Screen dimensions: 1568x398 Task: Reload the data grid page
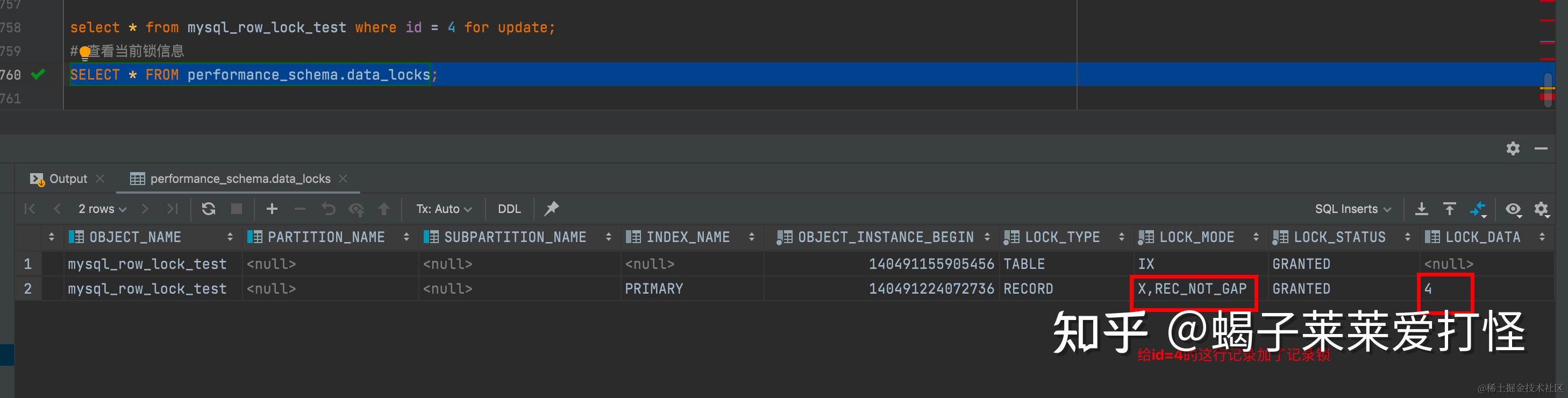point(208,209)
